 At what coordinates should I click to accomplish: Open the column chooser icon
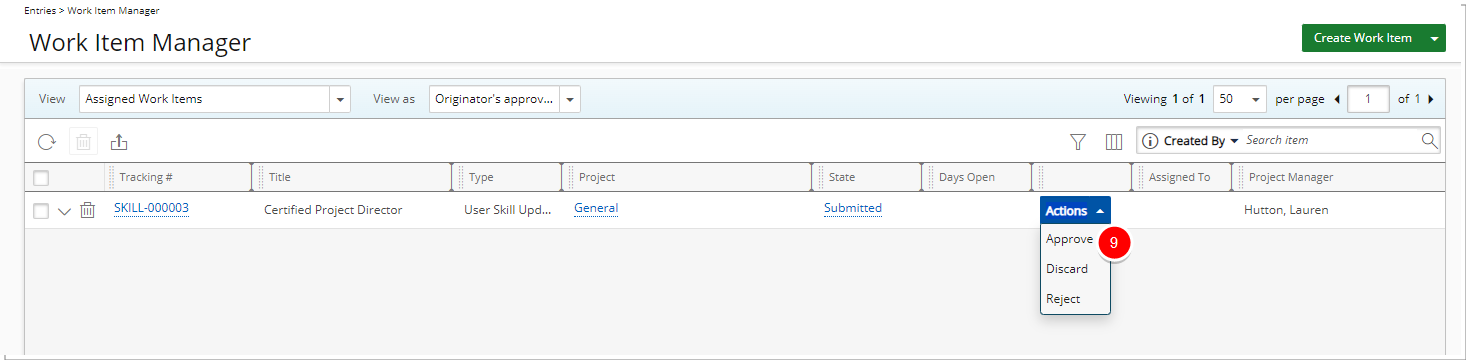click(1114, 142)
